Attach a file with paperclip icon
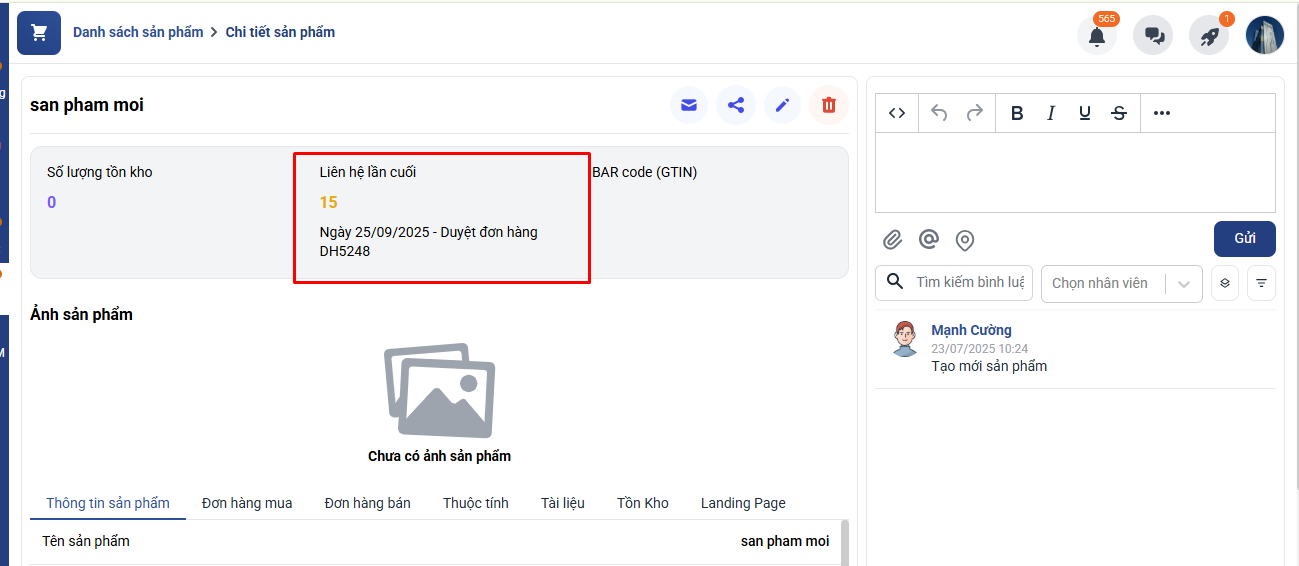This screenshot has width=1299, height=566. point(892,240)
